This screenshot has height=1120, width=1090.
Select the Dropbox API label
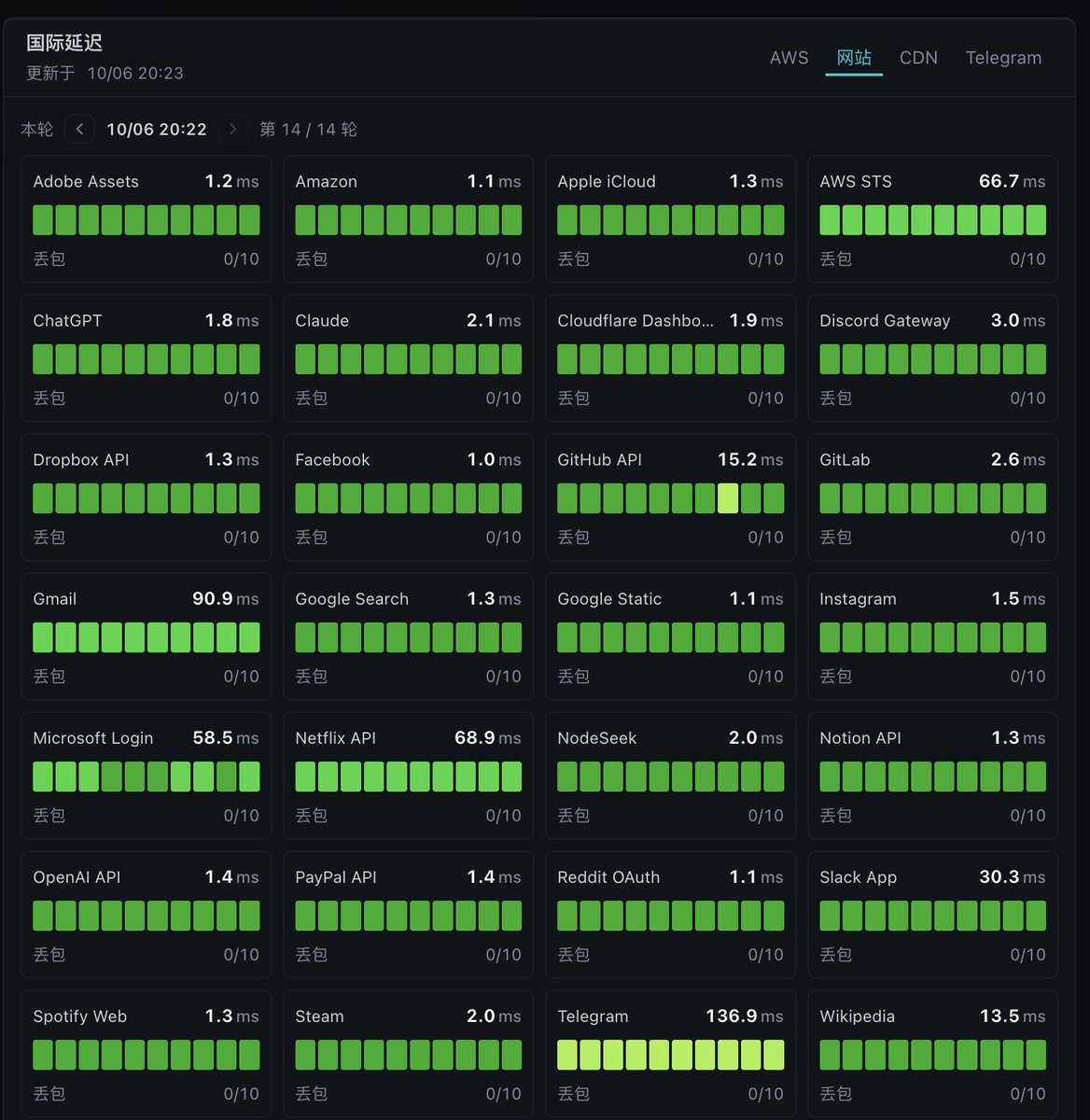81,460
